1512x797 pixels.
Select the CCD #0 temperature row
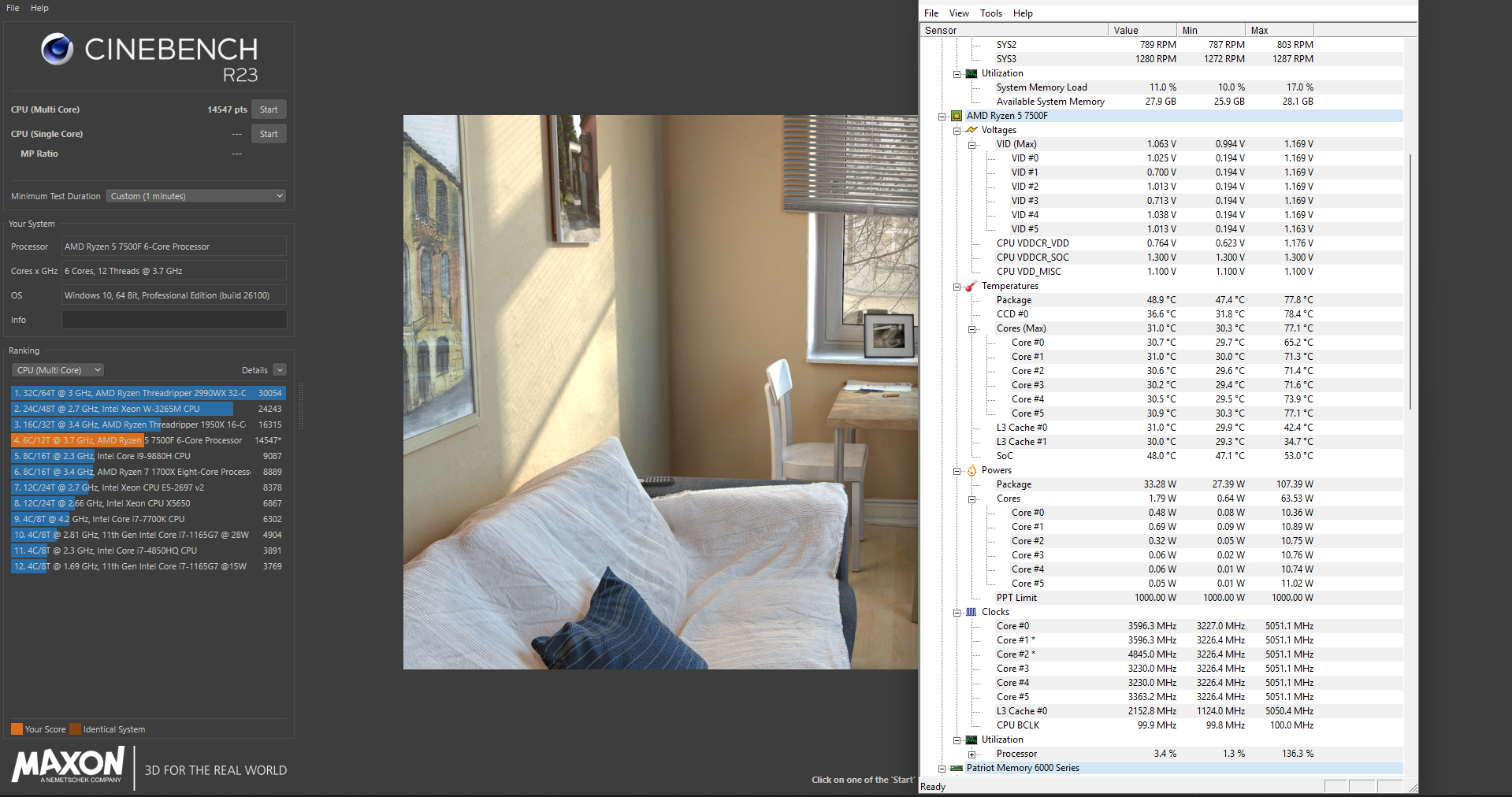[1162, 314]
